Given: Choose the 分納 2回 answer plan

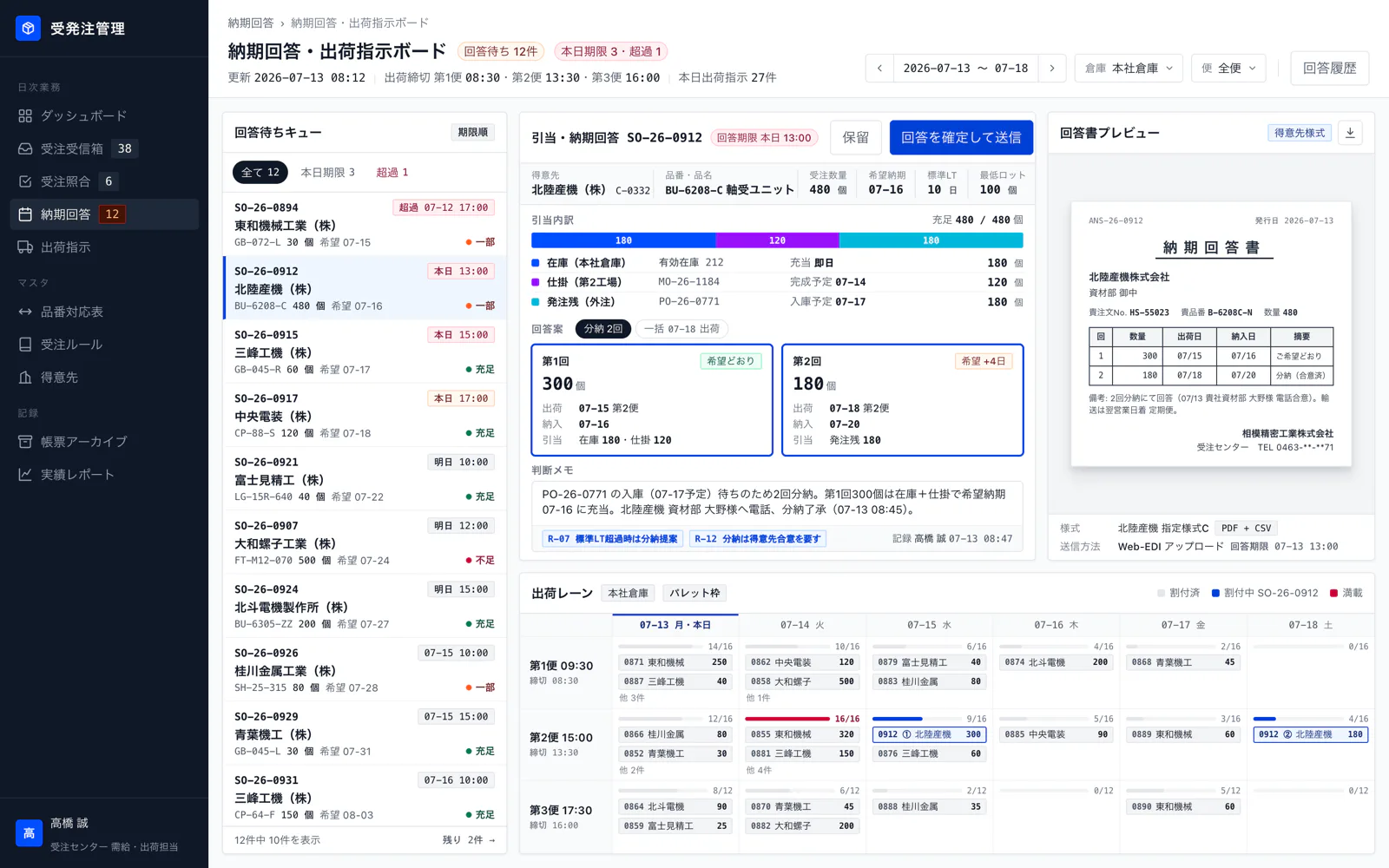Looking at the screenshot, I should (603, 329).
